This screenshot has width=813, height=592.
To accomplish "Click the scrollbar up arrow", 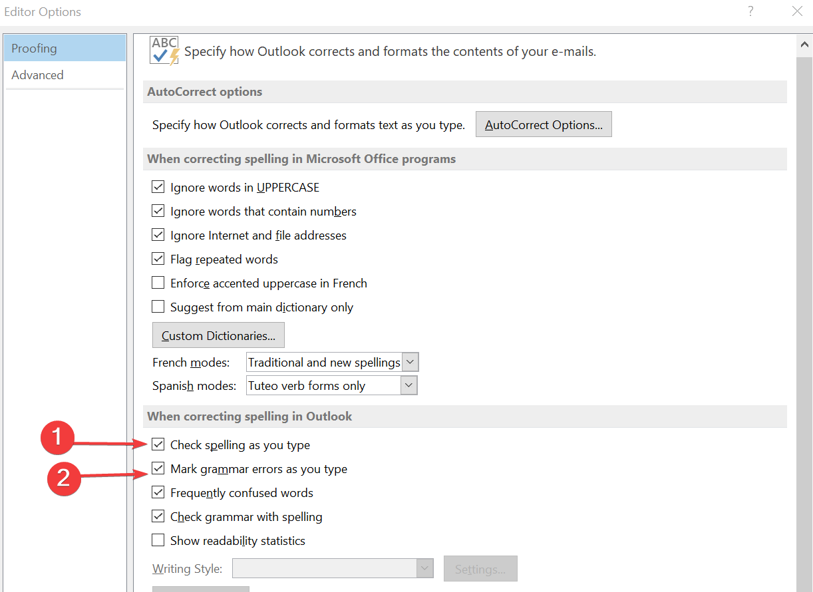I will [x=804, y=45].
